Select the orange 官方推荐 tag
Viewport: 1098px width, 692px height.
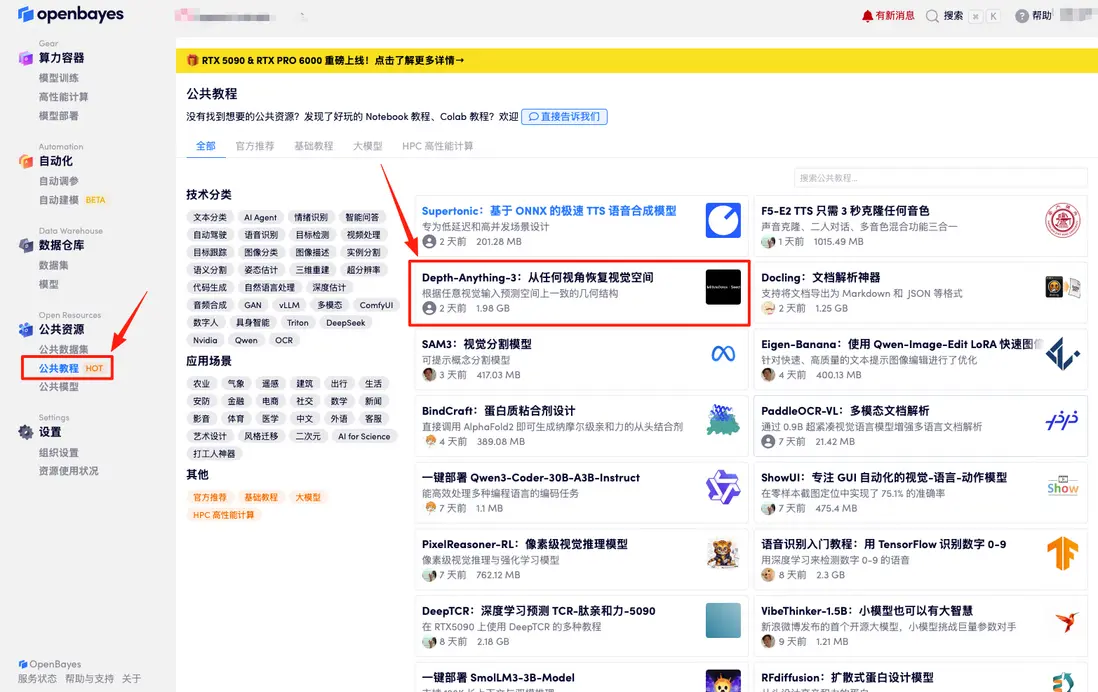[x=210, y=497]
